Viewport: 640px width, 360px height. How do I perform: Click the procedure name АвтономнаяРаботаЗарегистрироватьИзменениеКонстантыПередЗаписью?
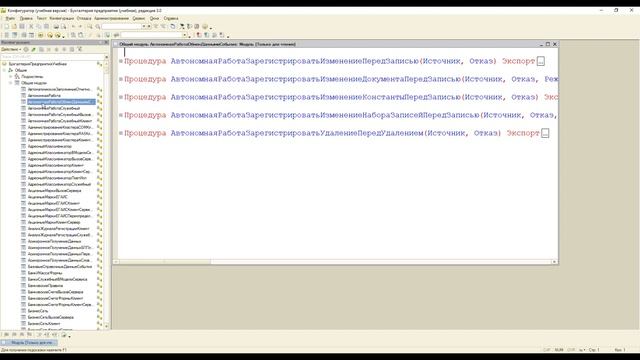click(x=316, y=97)
